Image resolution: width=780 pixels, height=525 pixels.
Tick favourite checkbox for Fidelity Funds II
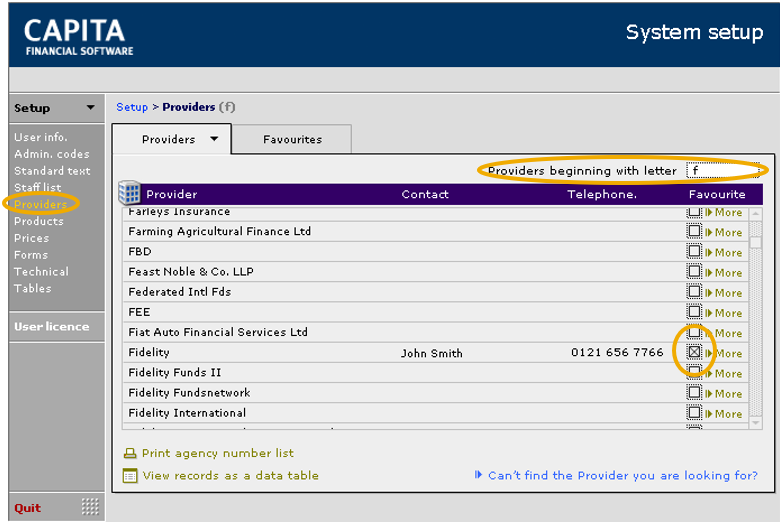click(x=694, y=372)
